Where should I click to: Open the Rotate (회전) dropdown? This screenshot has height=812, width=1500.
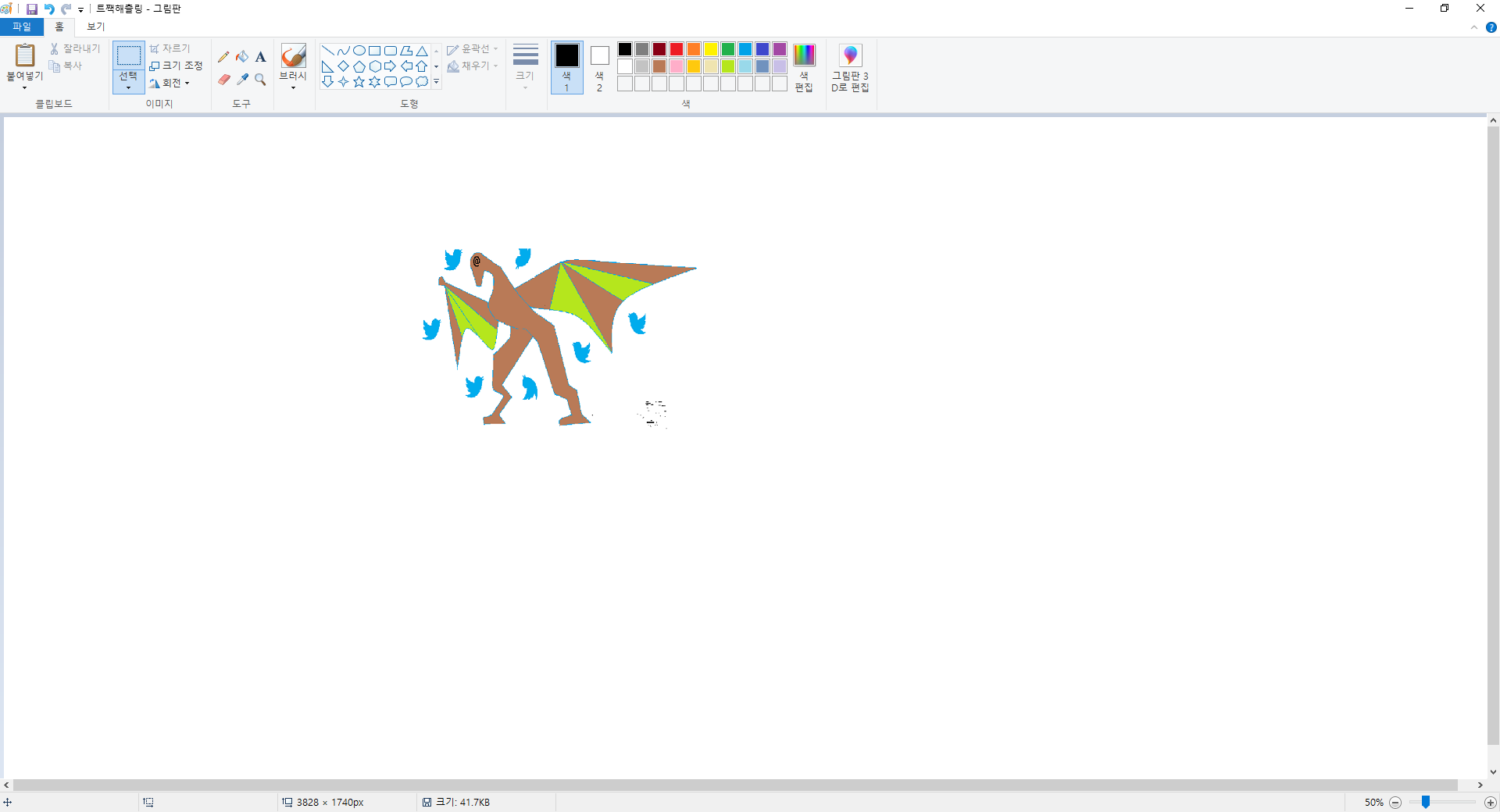click(x=170, y=83)
